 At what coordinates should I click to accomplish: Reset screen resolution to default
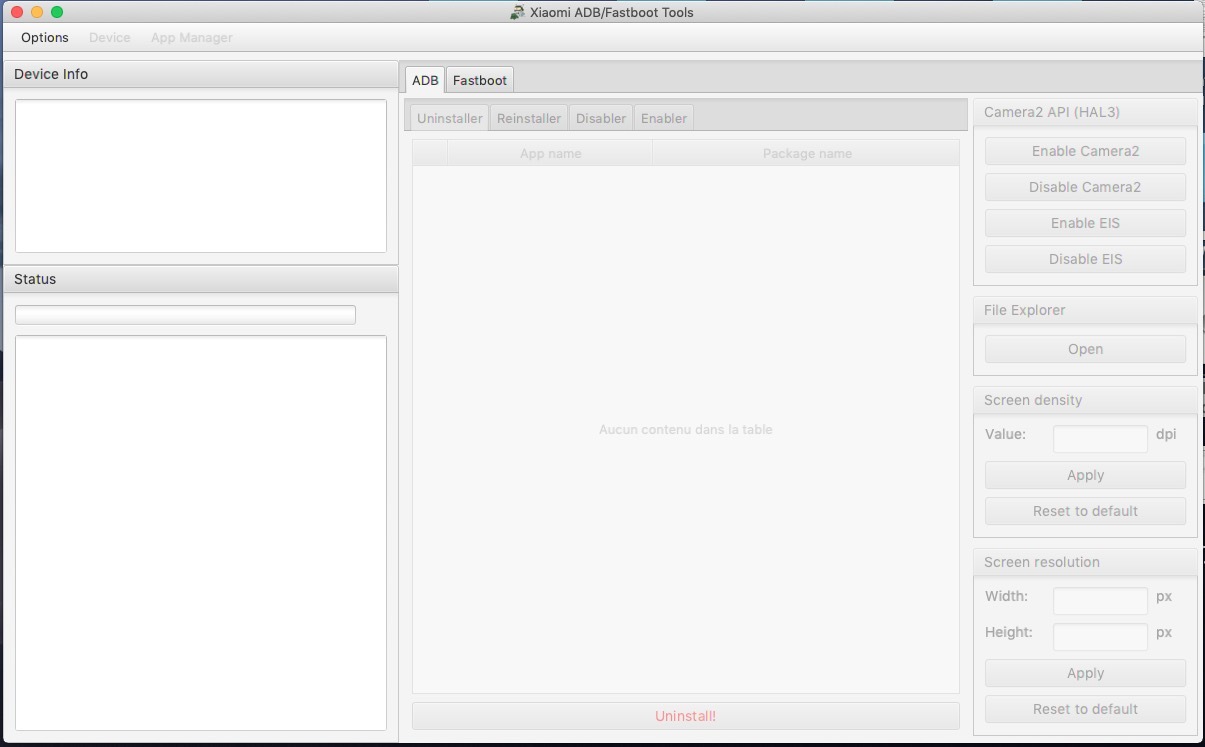point(1085,709)
